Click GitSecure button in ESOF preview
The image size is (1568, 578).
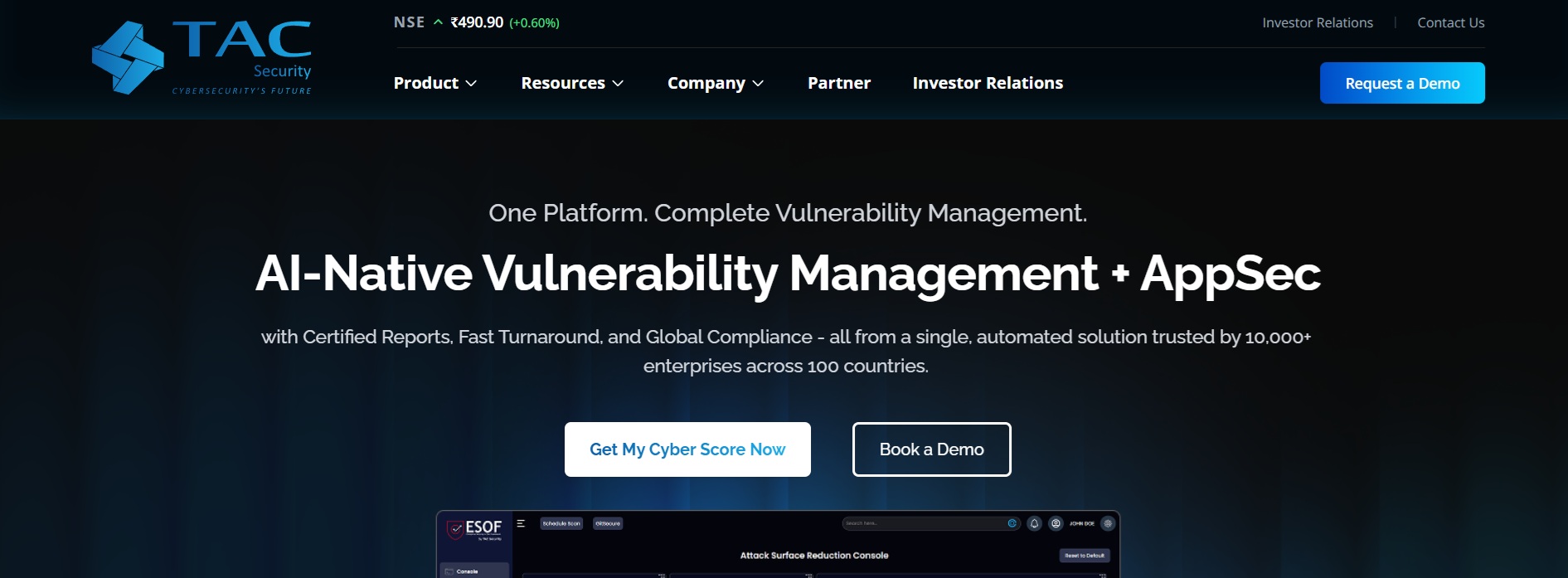(608, 523)
